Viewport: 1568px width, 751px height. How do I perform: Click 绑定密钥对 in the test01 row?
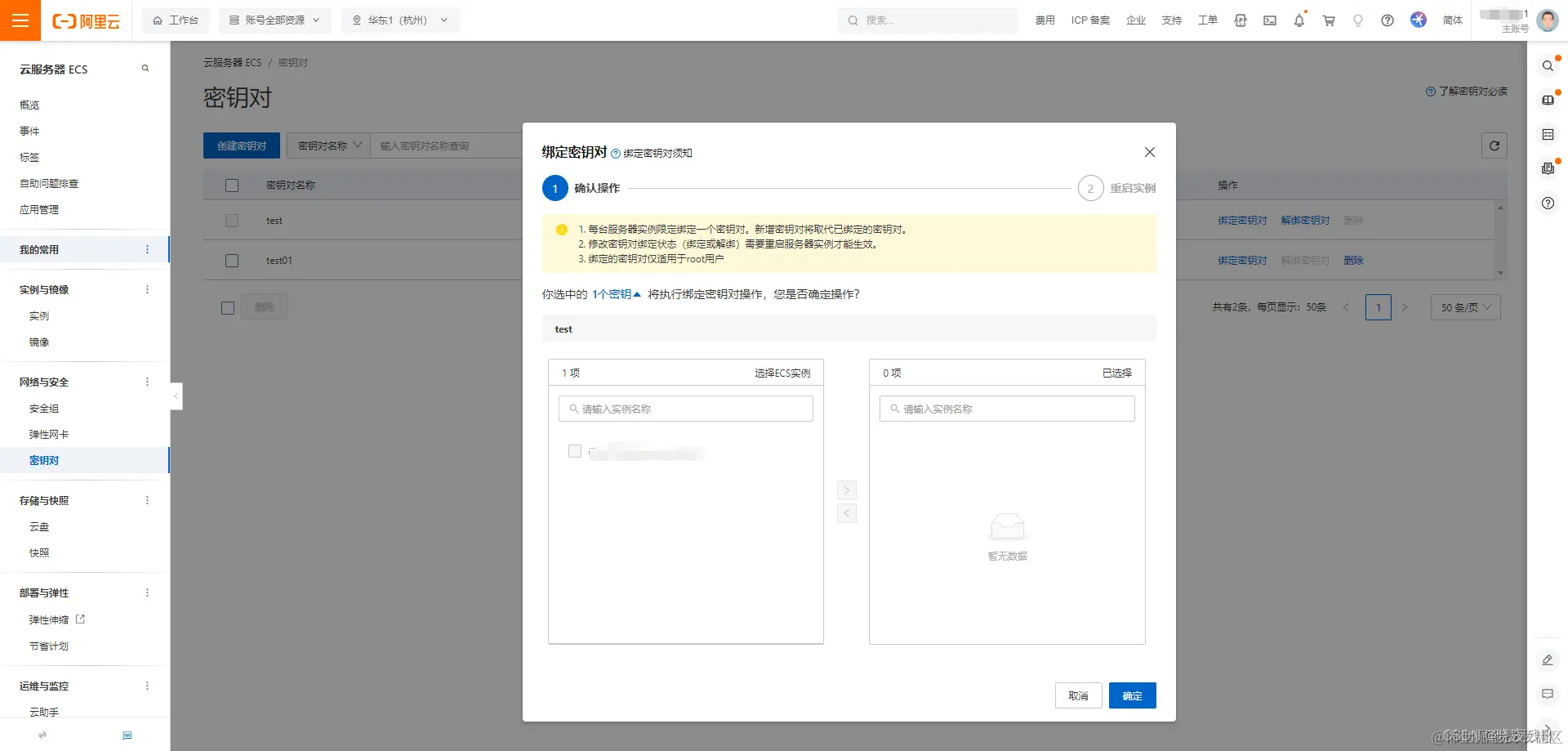[1242, 261]
